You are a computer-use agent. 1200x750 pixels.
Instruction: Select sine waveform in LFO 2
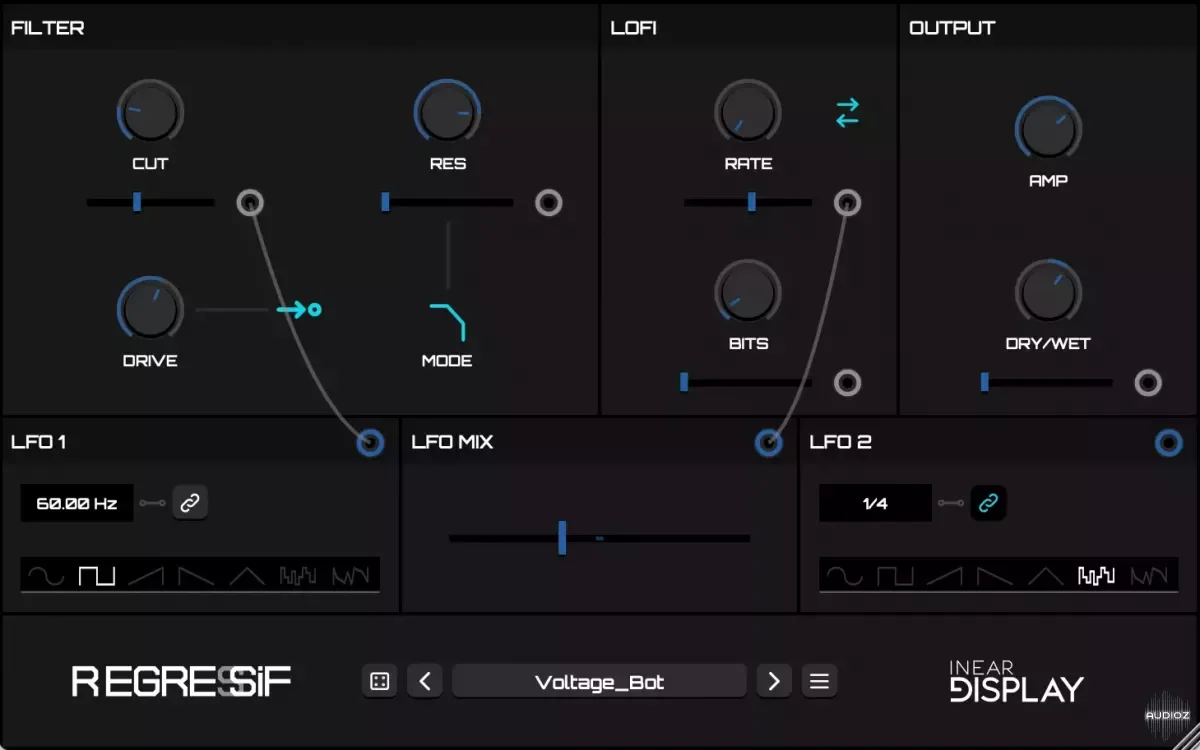pos(845,575)
